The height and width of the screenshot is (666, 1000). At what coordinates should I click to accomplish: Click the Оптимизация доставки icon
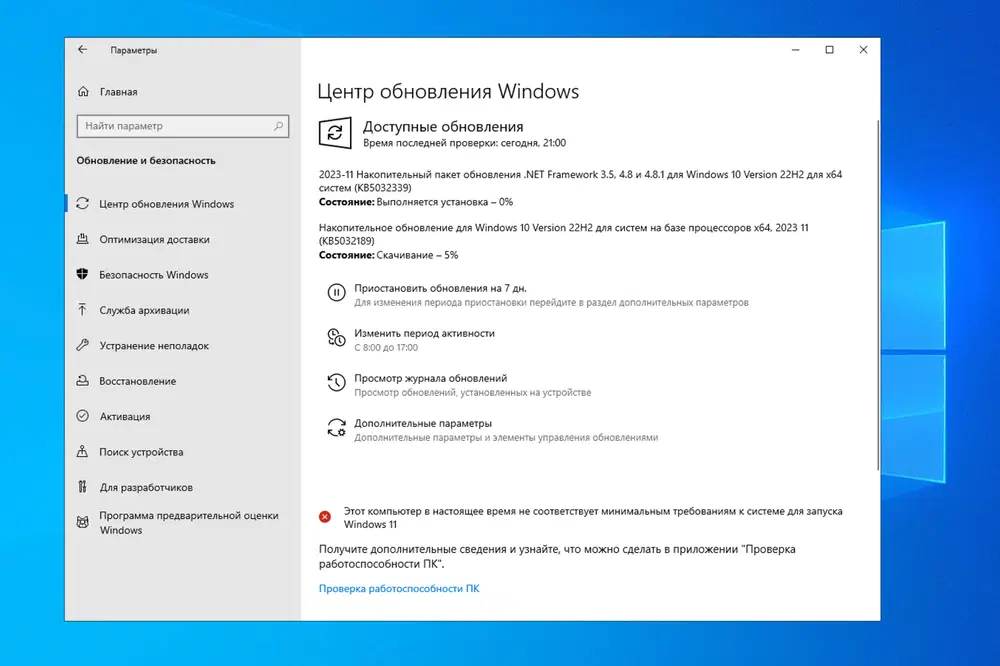tap(82, 239)
